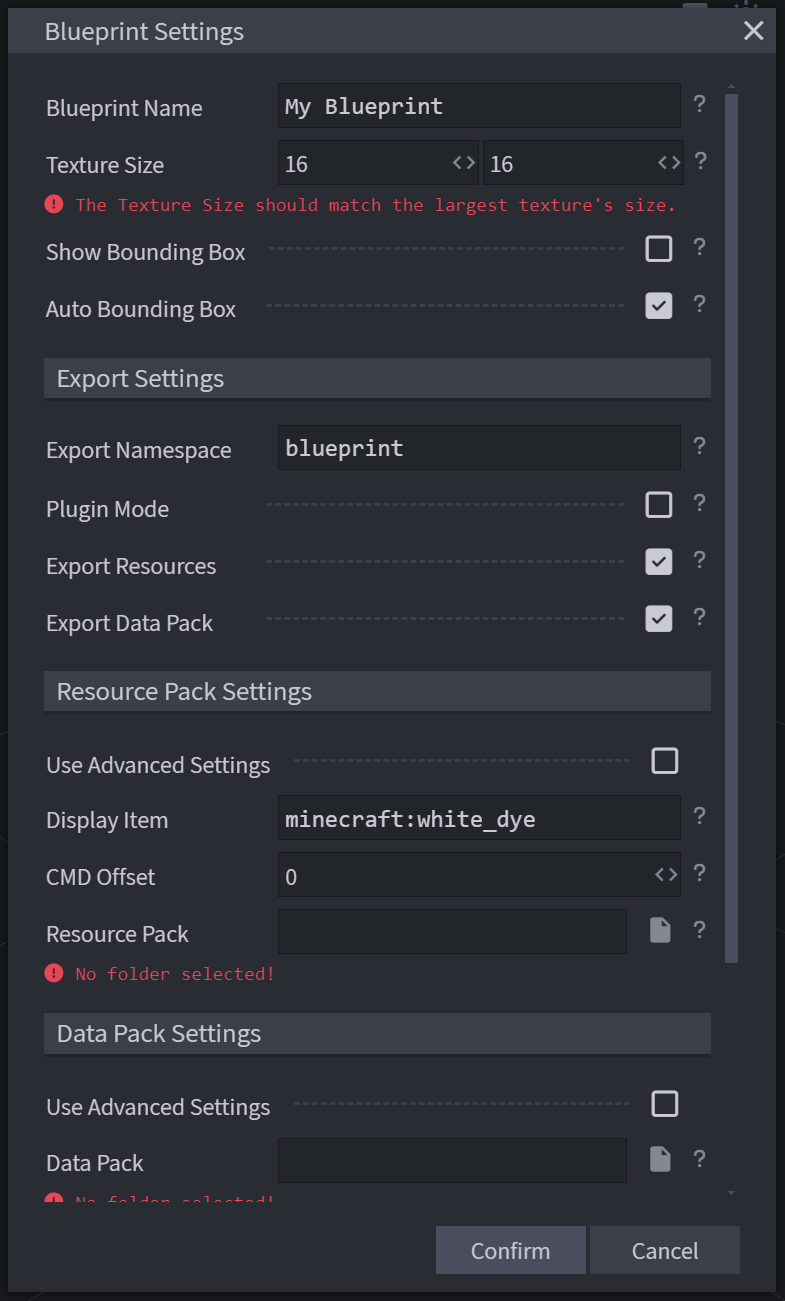Screen dimensions: 785x1301
Task: Enable Plugin Mode checkbox
Action: coord(659,505)
